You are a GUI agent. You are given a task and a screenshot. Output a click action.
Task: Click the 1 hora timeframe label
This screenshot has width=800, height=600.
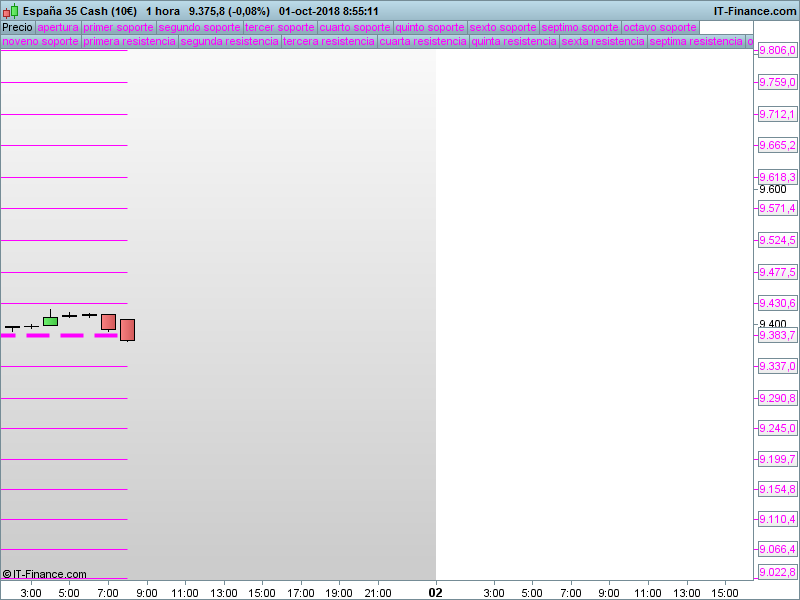click(x=163, y=11)
